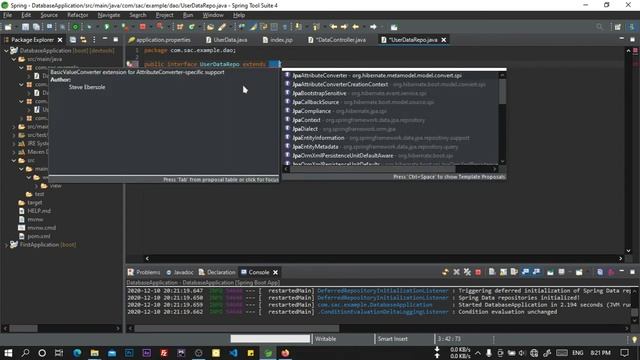This screenshot has height=360, width=640.
Task: Open Package Explorer view menu (three dots)
Action: click(x=94, y=40)
